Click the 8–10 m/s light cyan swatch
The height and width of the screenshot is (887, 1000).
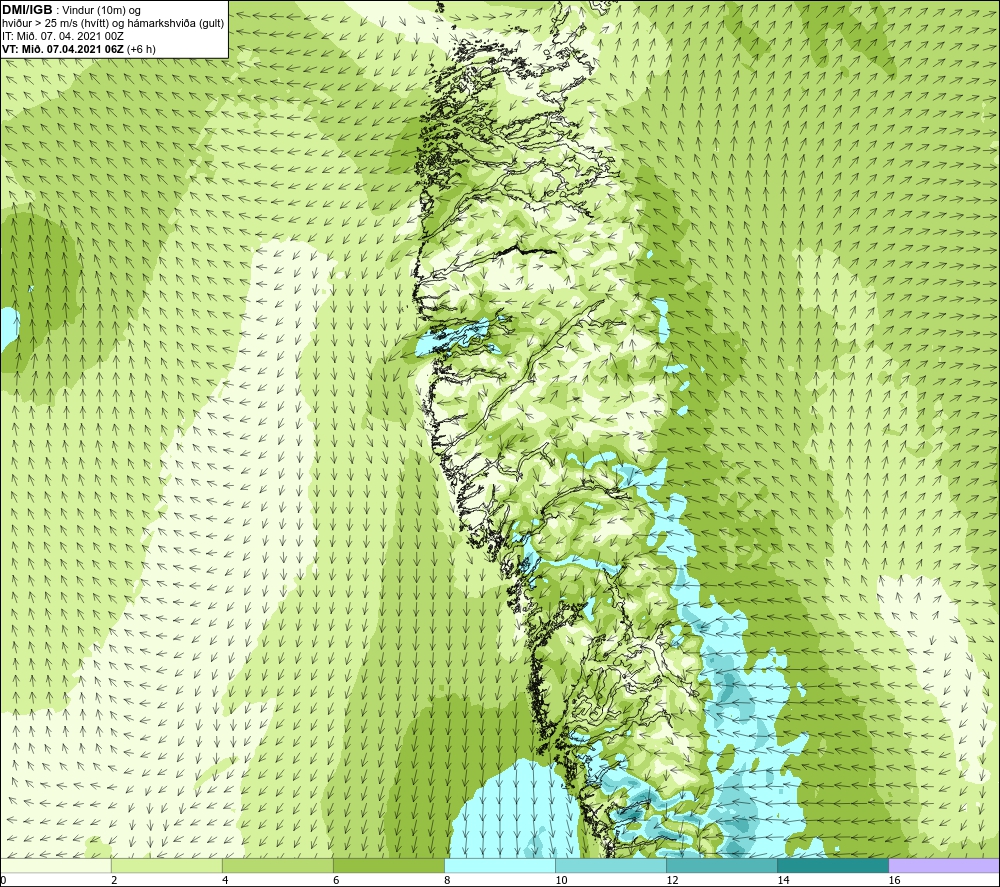coord(499,865)
